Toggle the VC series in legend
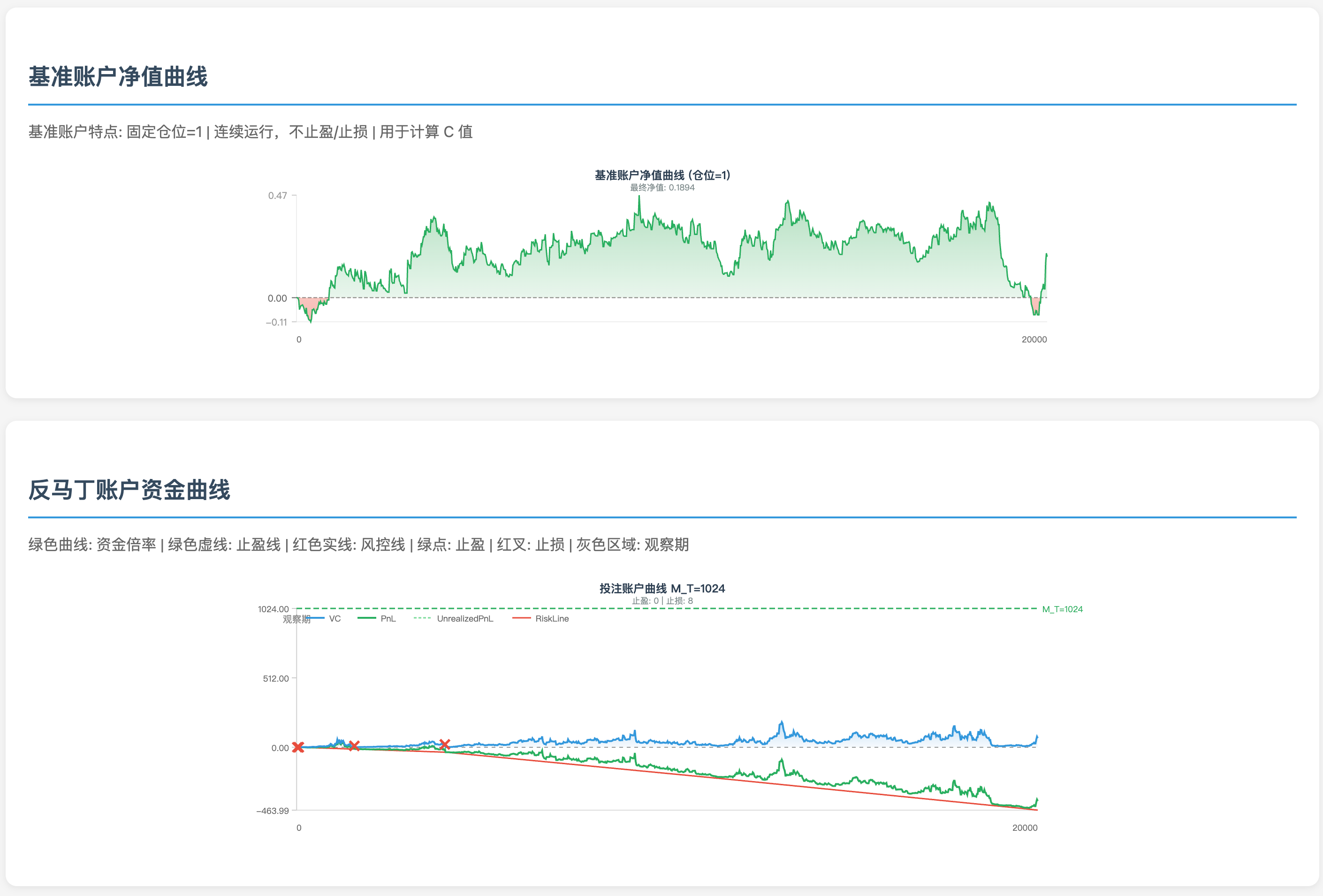 (x=335, y=619)
